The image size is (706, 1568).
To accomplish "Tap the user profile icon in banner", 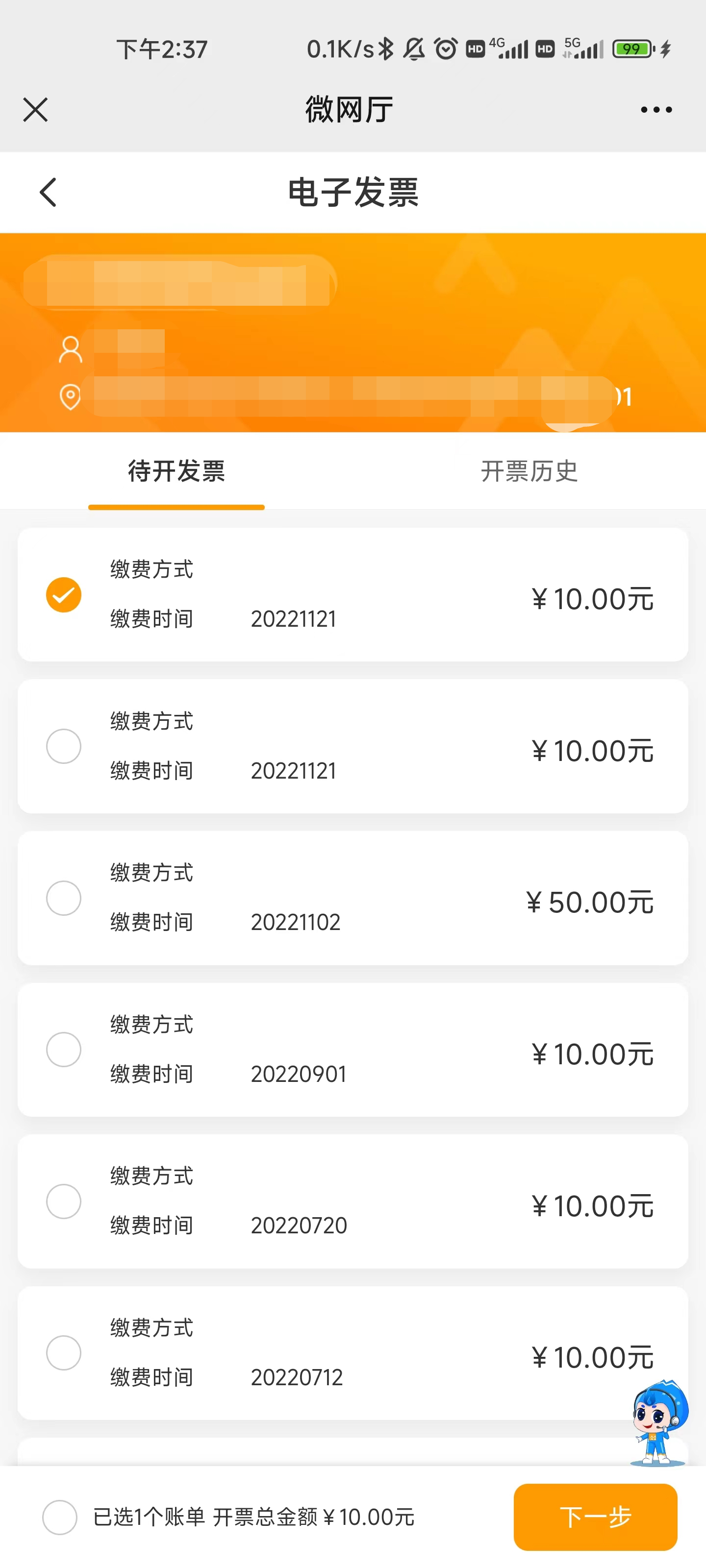I will [70, 350].
